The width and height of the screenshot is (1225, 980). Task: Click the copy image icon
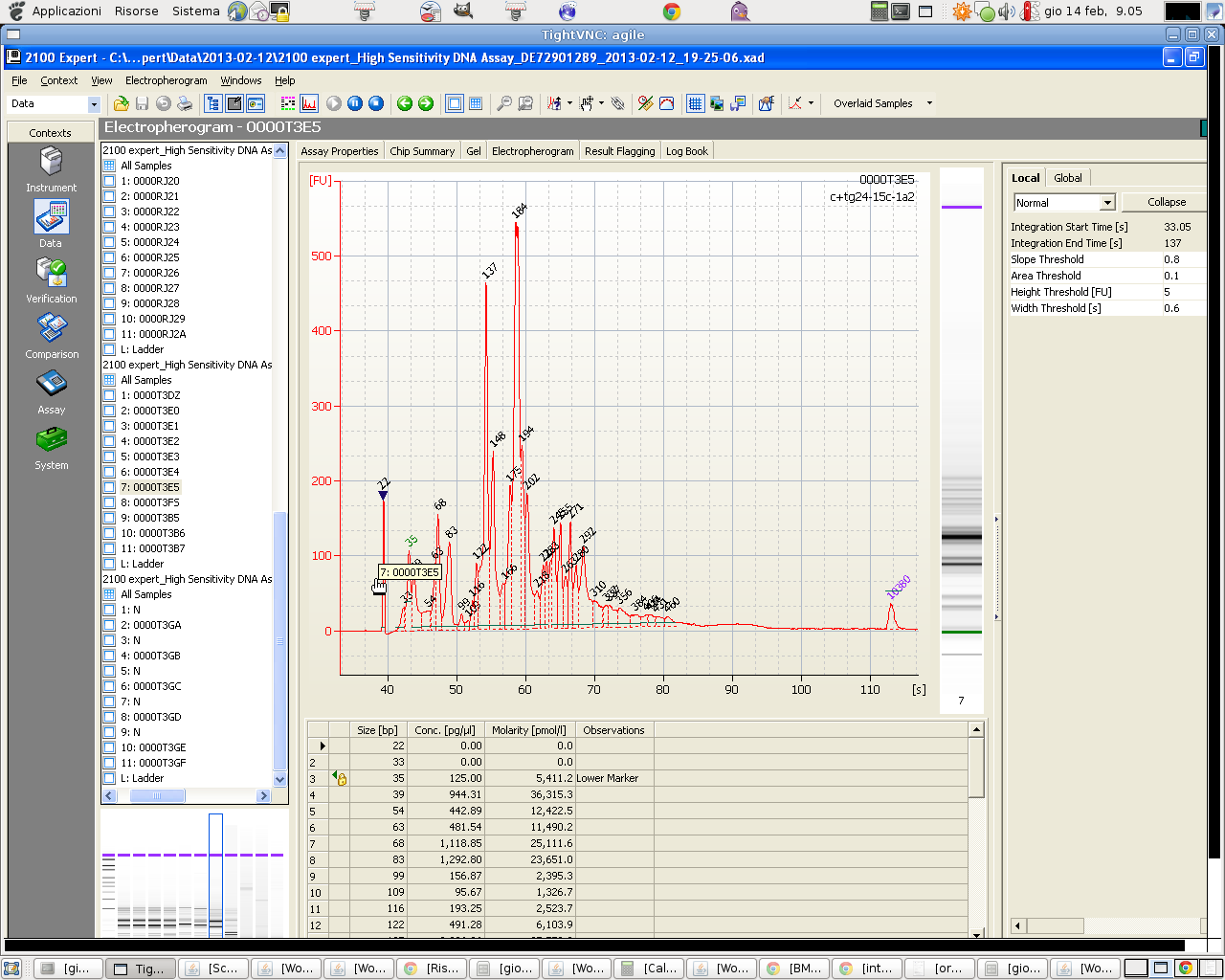(x=717, y=103)
